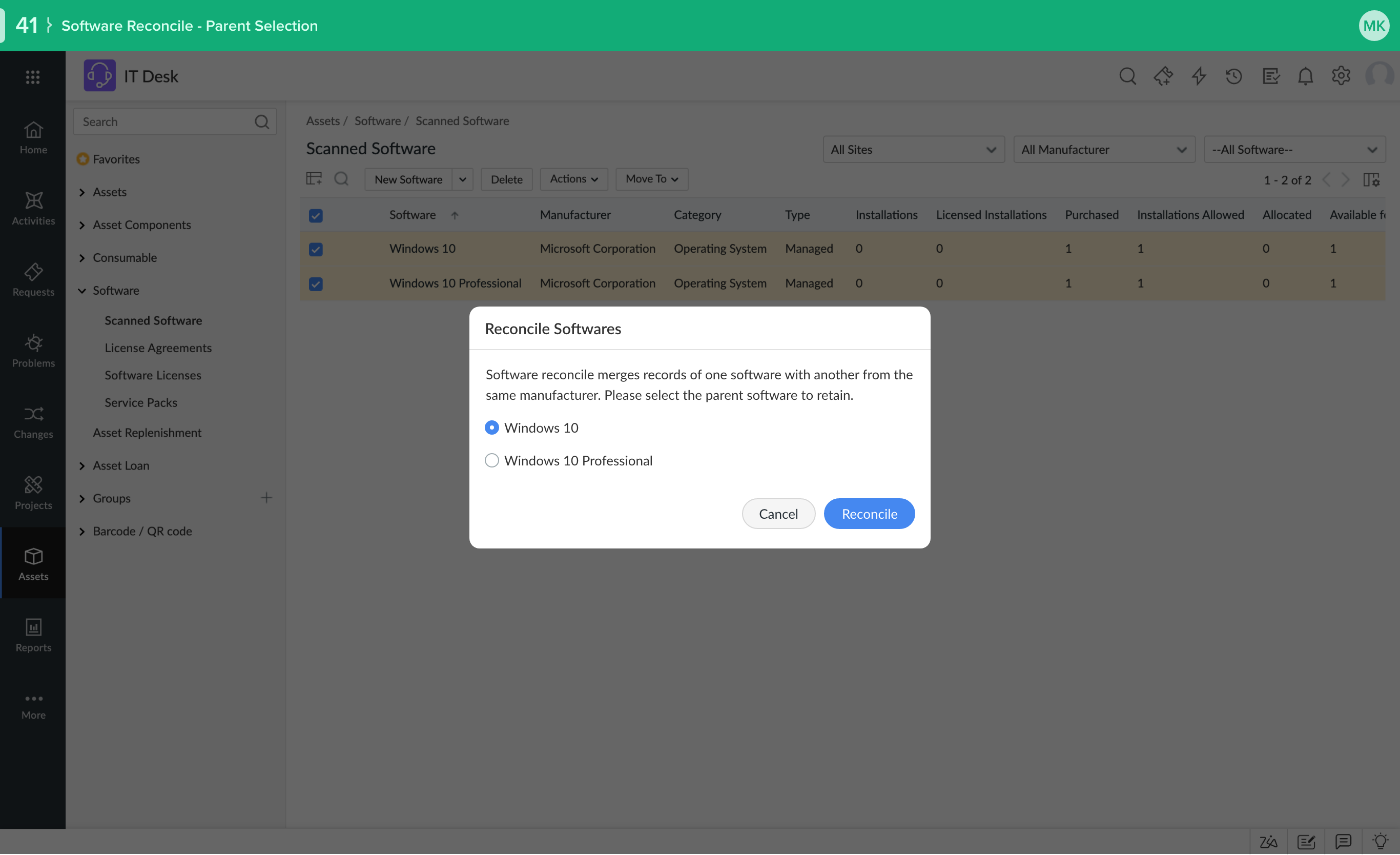Open the edit note icon in bottom bar
Image resolution: width=1400 pixels, height=855 pixels.
coord(1306,842)
